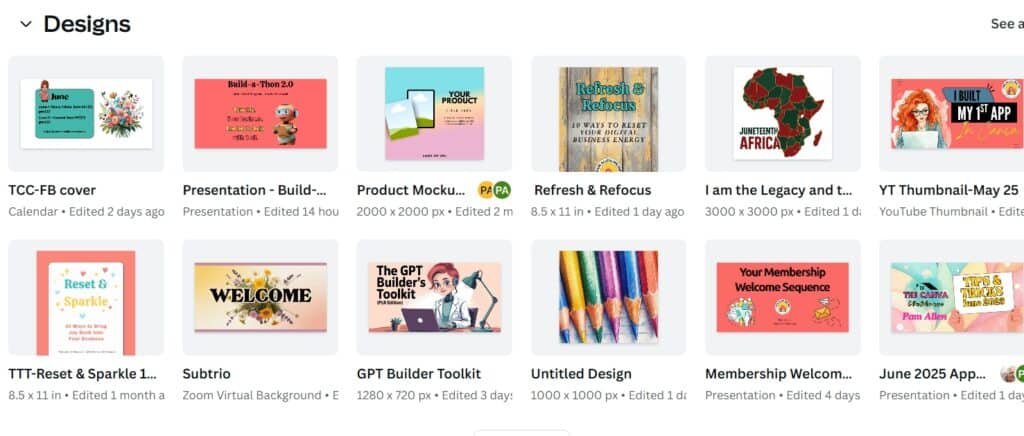Click the yellow PA collaborator avatar

(485, 191)
